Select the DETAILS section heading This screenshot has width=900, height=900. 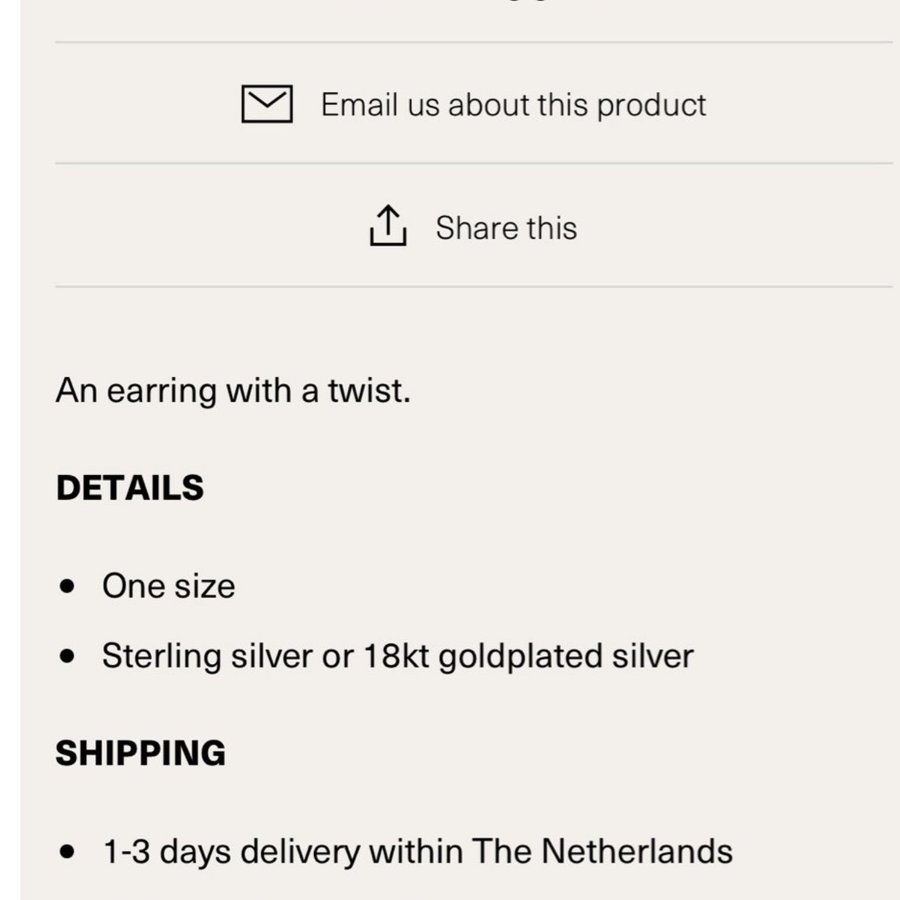pos(130,488)
